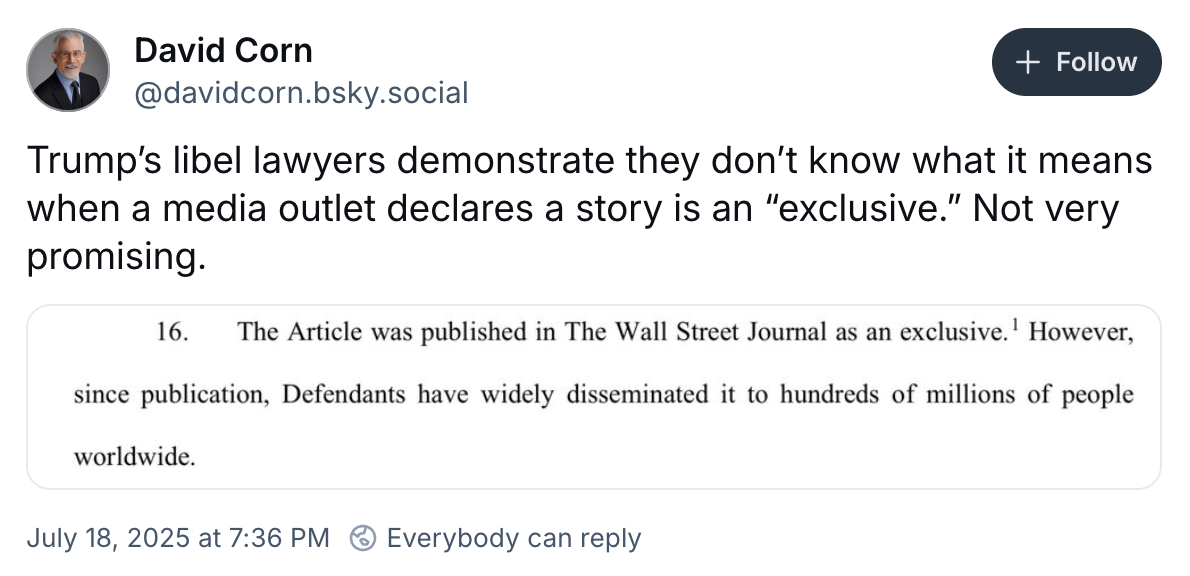Click the 'Follow' text label
Screen dimensions: 1190x576
click(1097, 62)
